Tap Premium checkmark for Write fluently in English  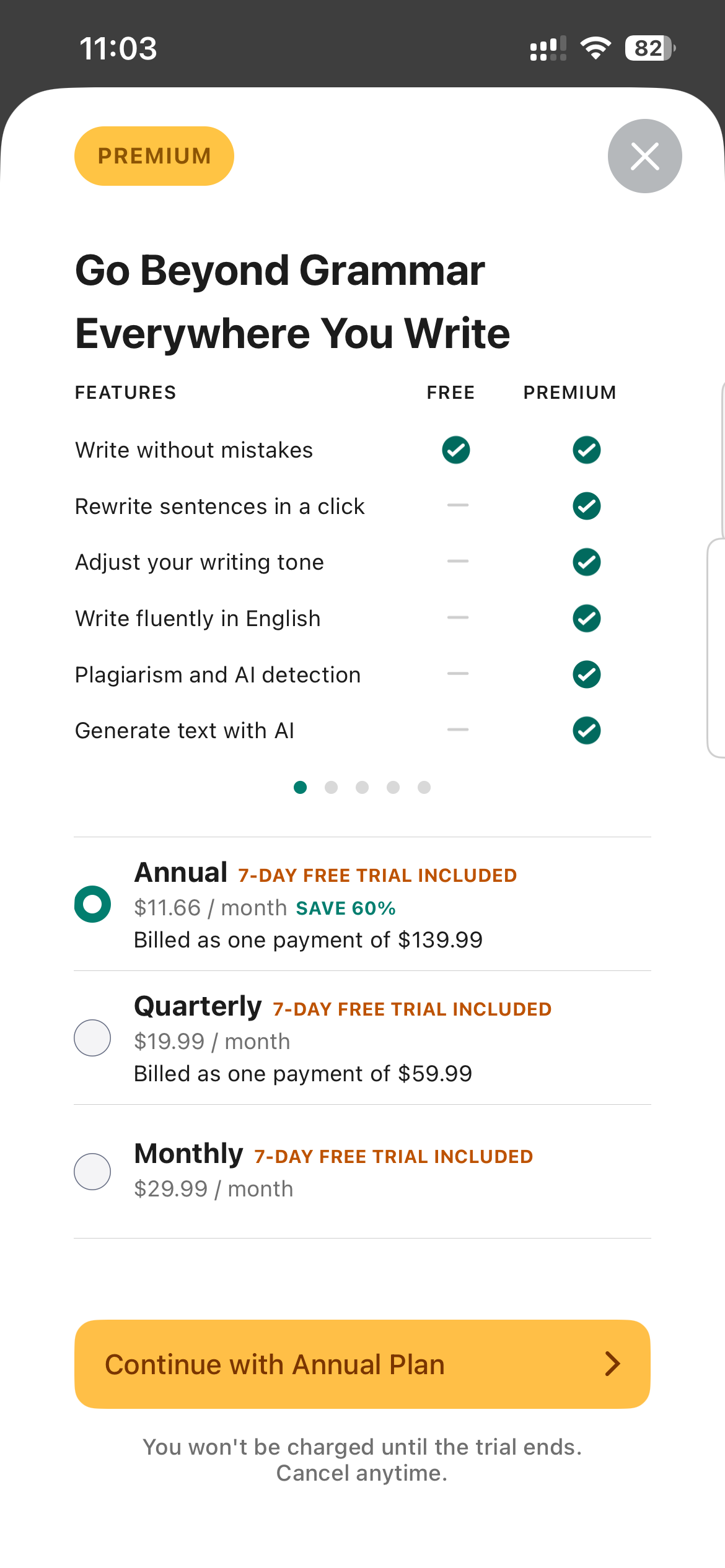coord(586,619)
